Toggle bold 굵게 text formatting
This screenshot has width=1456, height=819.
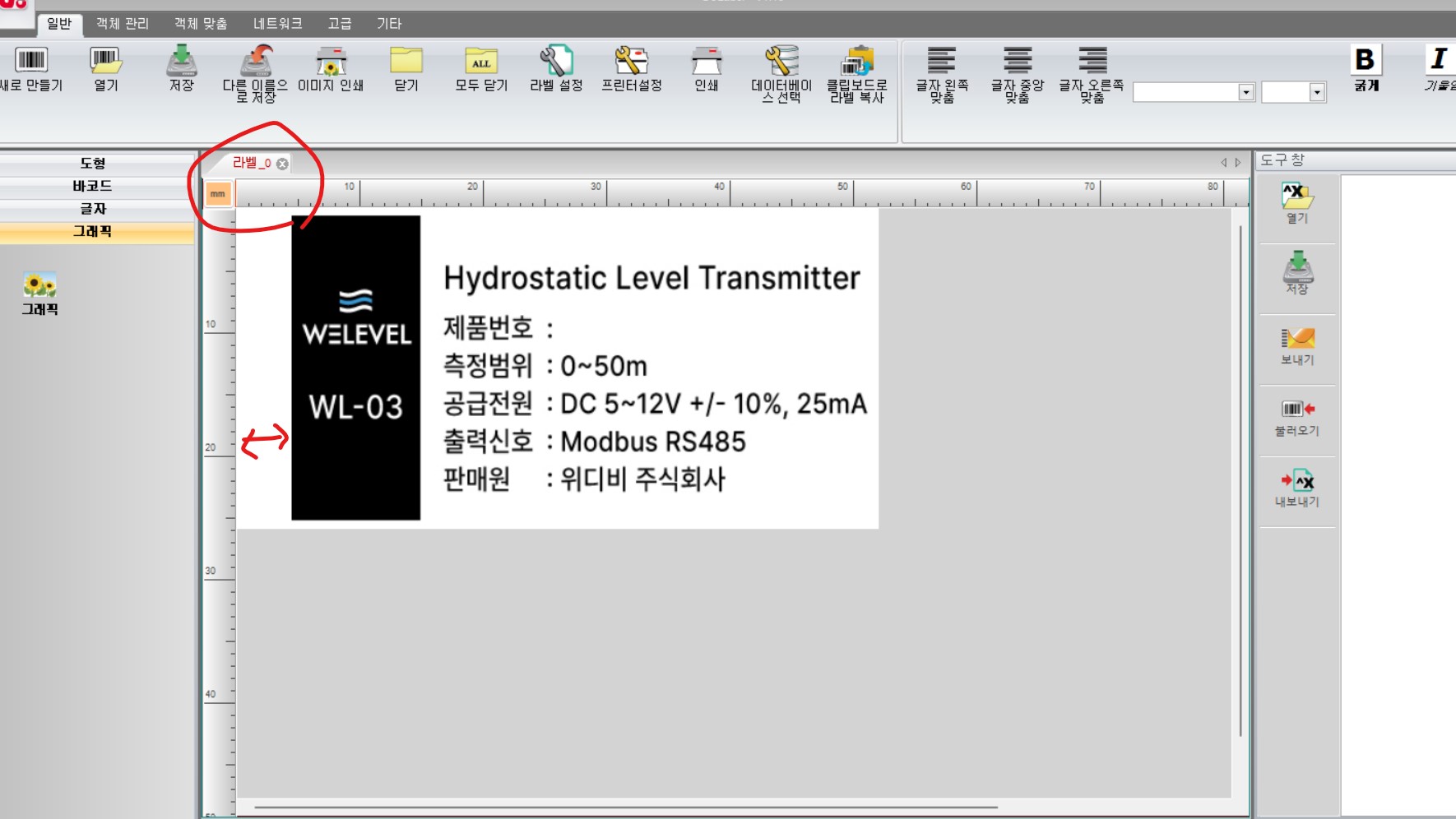pyautogui.click(x=1366, y=60)
